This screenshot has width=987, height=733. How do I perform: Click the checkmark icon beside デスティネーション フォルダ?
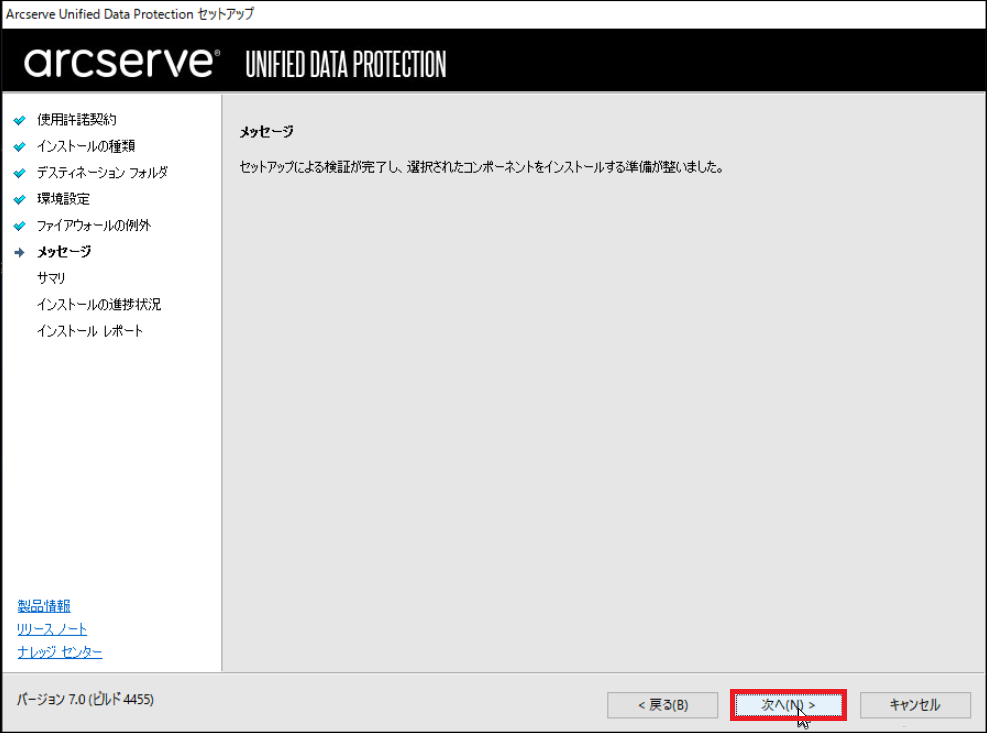tap(20, 173)
